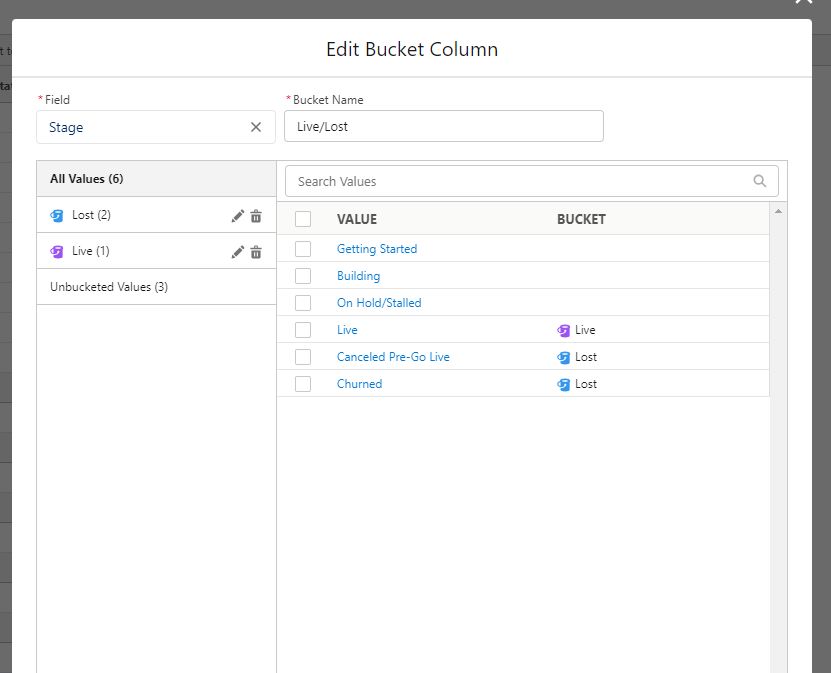
Task: Tick the Getting Started checkbox
Action: point(303,249)
